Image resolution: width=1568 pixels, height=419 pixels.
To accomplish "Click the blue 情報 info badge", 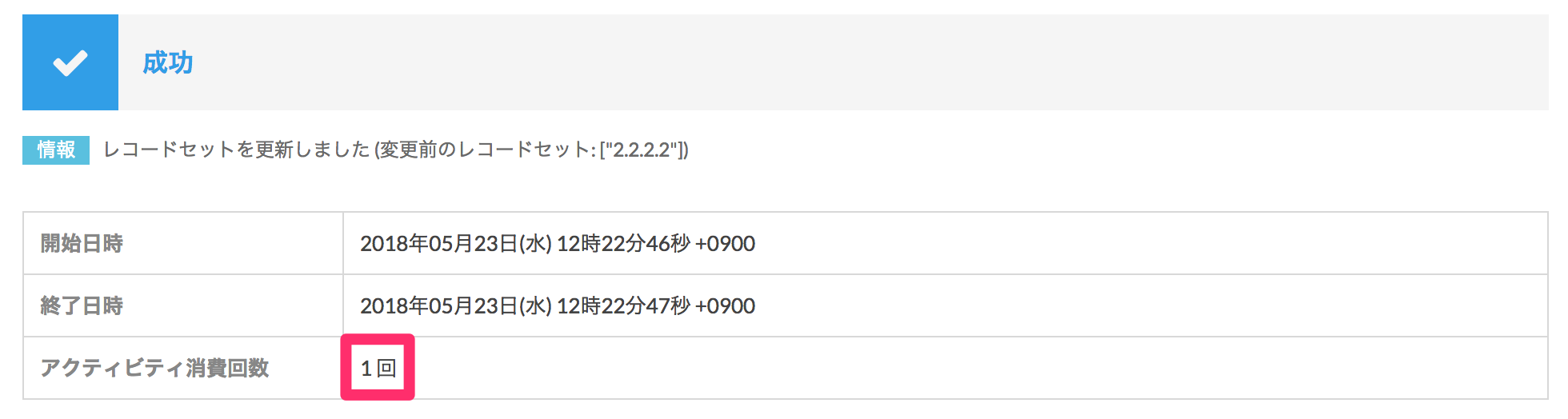I will 56,150.
